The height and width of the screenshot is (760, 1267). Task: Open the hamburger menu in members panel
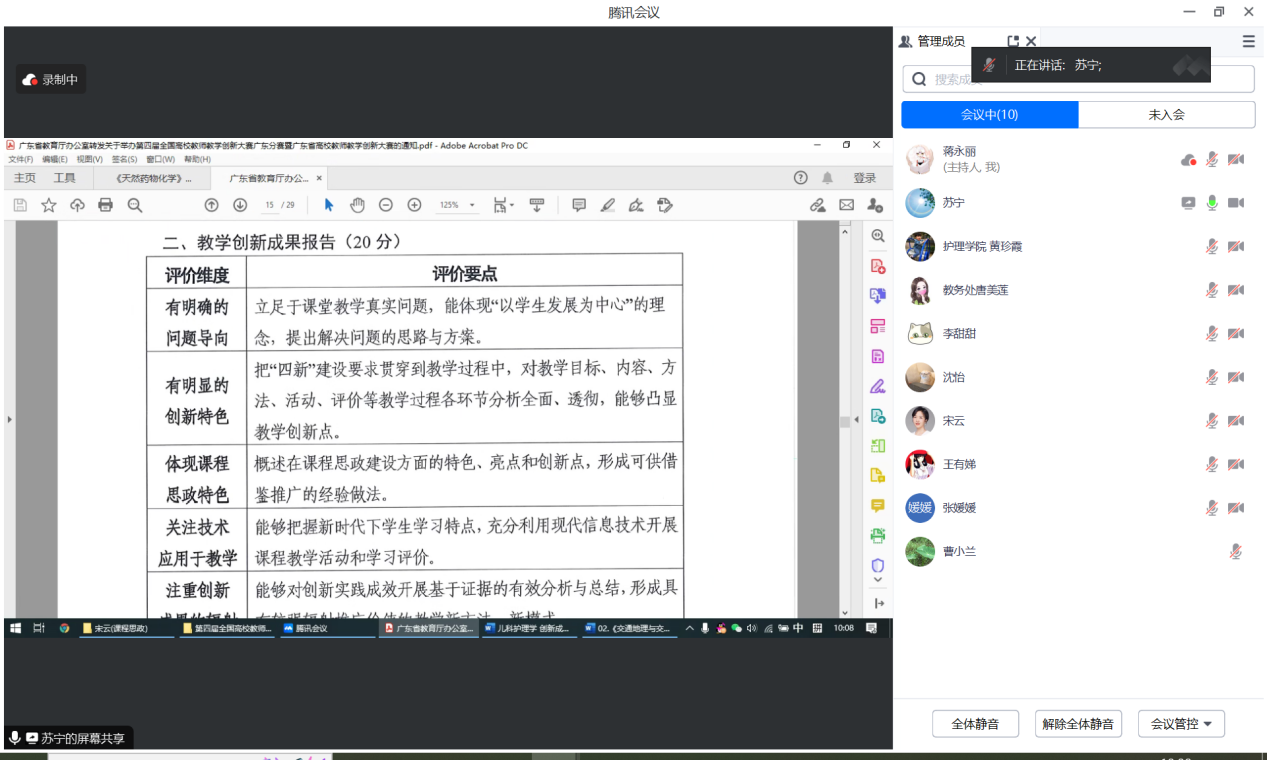click(x=1248, y=41)
